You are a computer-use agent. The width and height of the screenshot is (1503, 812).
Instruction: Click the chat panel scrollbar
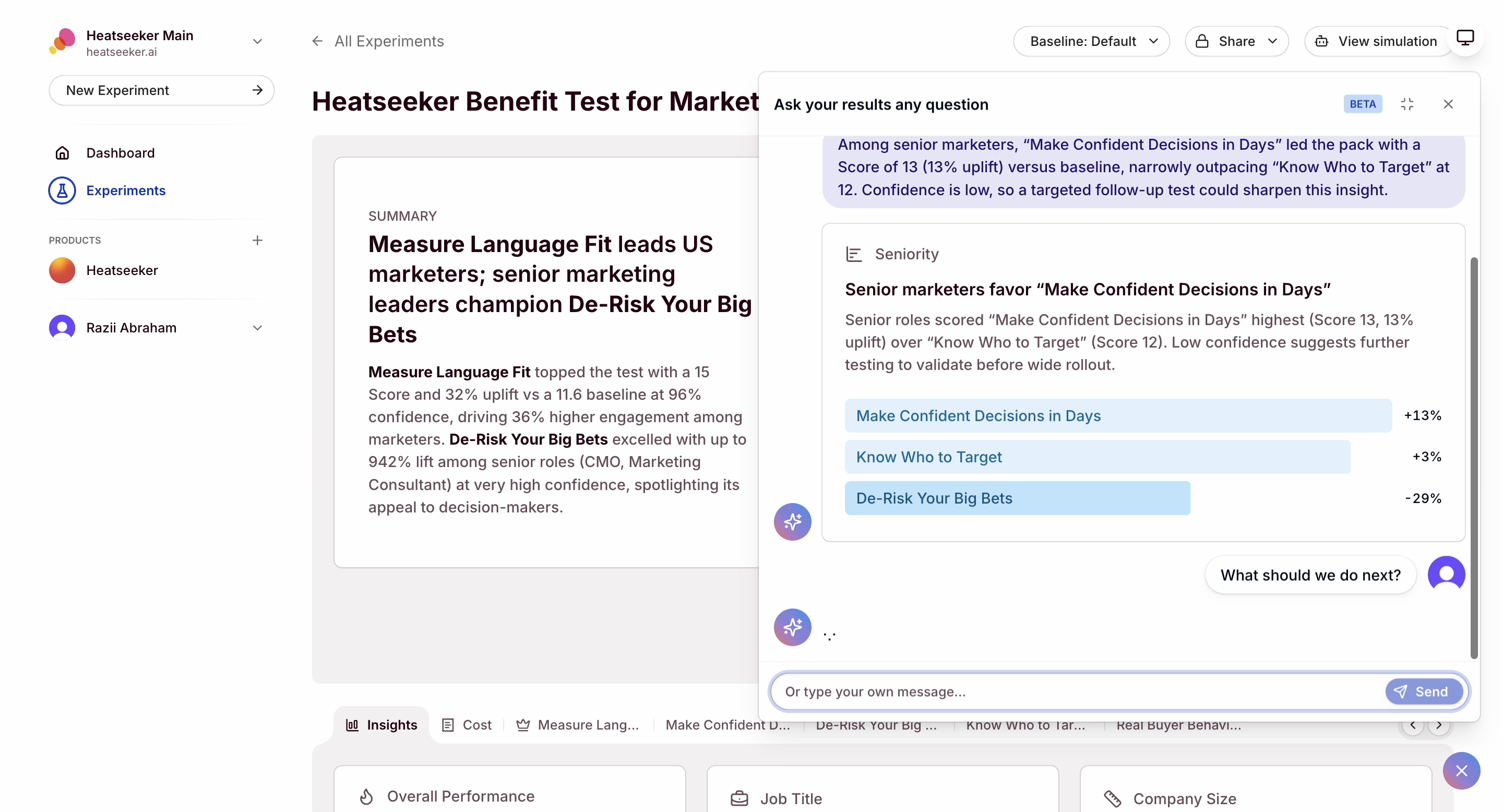[x=1474, y=458]
